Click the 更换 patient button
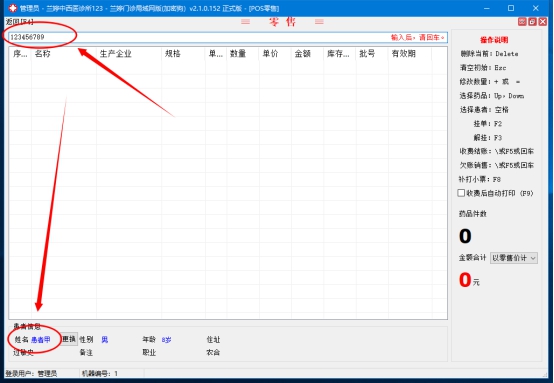The width and height of the screenshot is (554, 383). pyautogui.click(x=69, y=339)
